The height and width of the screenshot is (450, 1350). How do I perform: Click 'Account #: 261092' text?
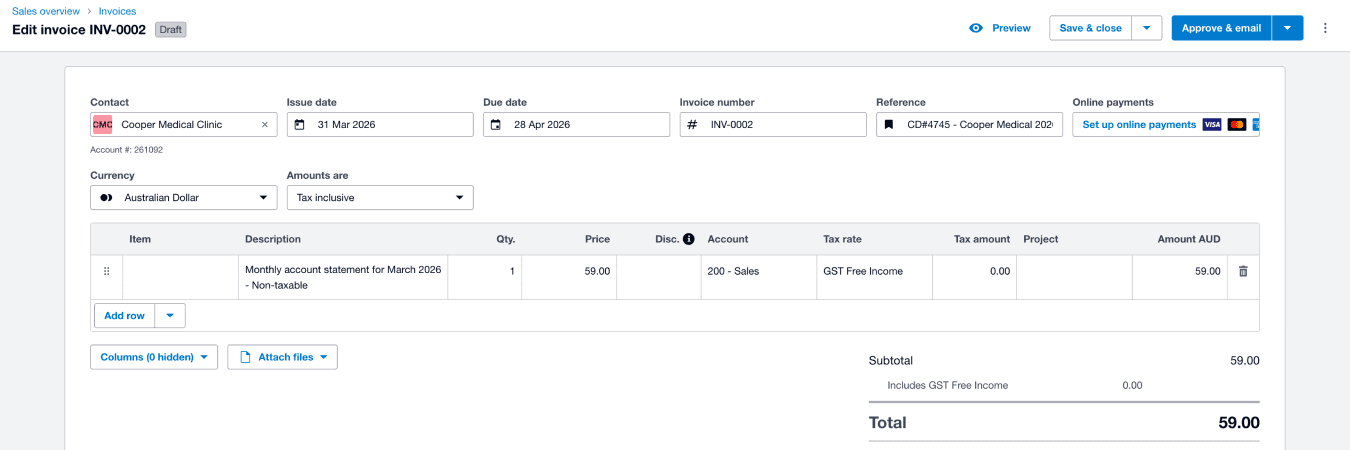(x=126, y=150)
